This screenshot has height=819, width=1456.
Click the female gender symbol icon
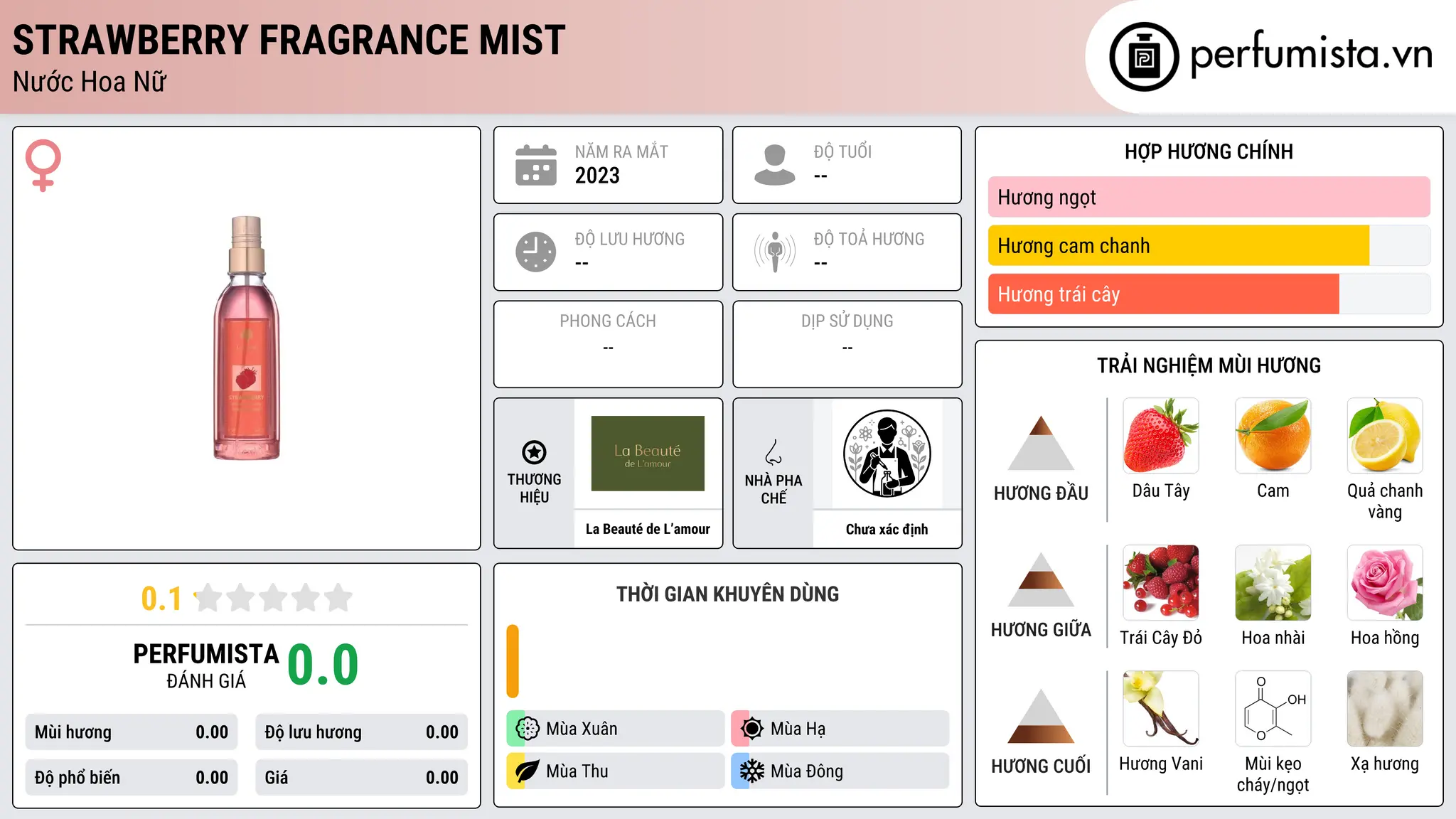click(x=43, y=166)
